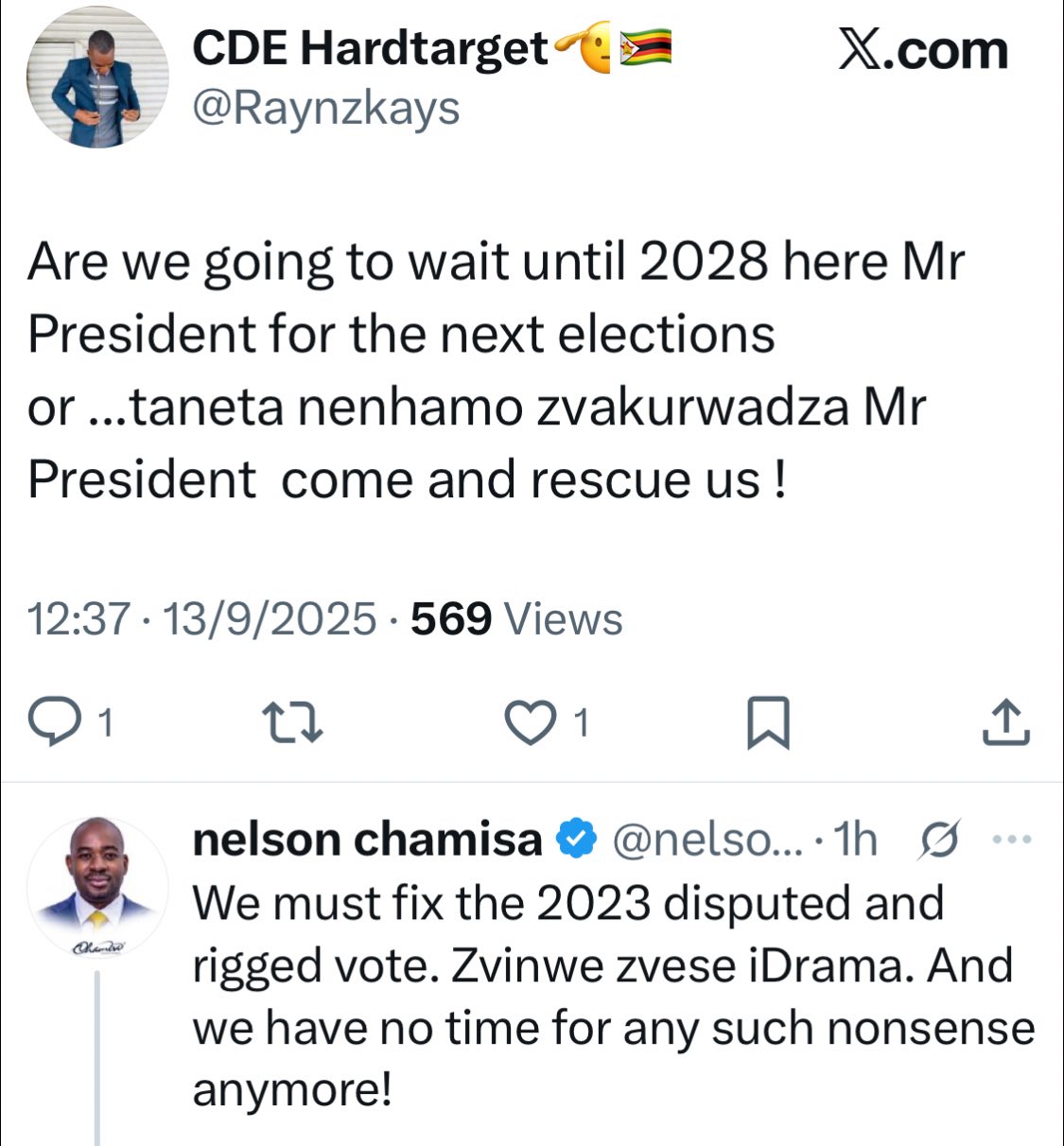The image size is (1064, 1146).
Task: Click the 13/9/2025 post date
Action: click(270, 619)
